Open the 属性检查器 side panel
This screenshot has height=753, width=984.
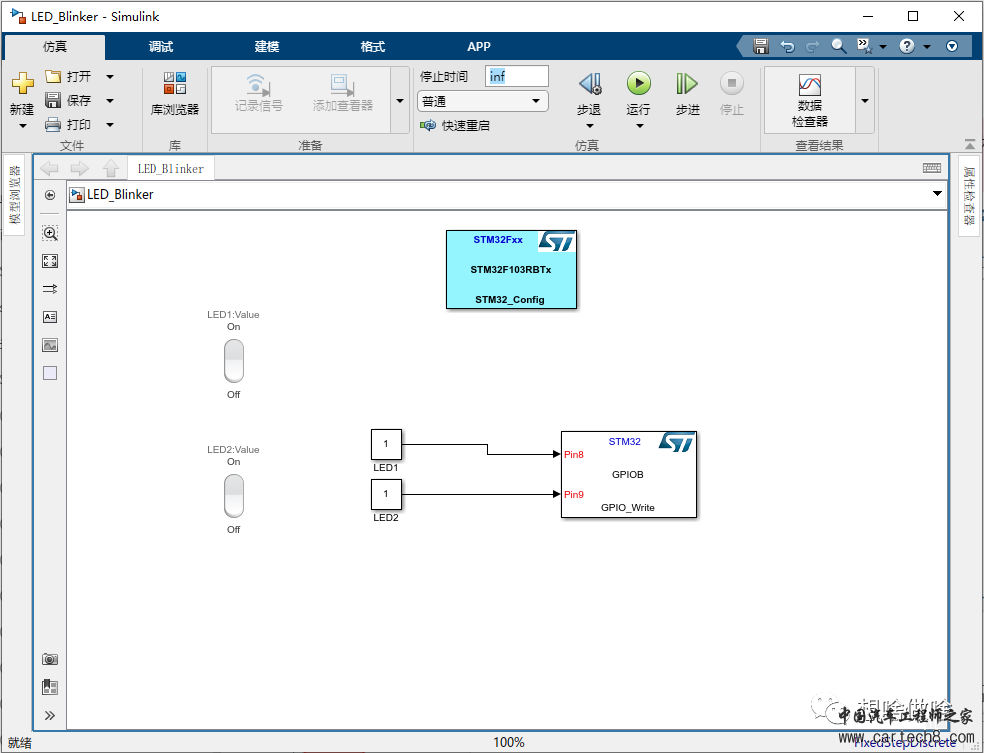pos(969,196)
